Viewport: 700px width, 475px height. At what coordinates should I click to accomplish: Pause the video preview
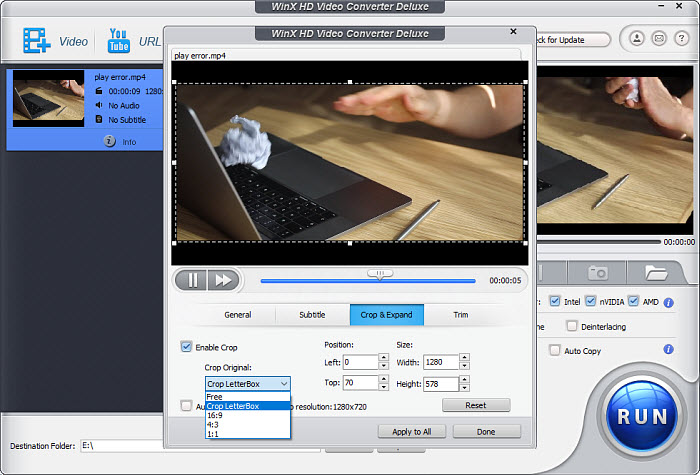pos(192,280)
